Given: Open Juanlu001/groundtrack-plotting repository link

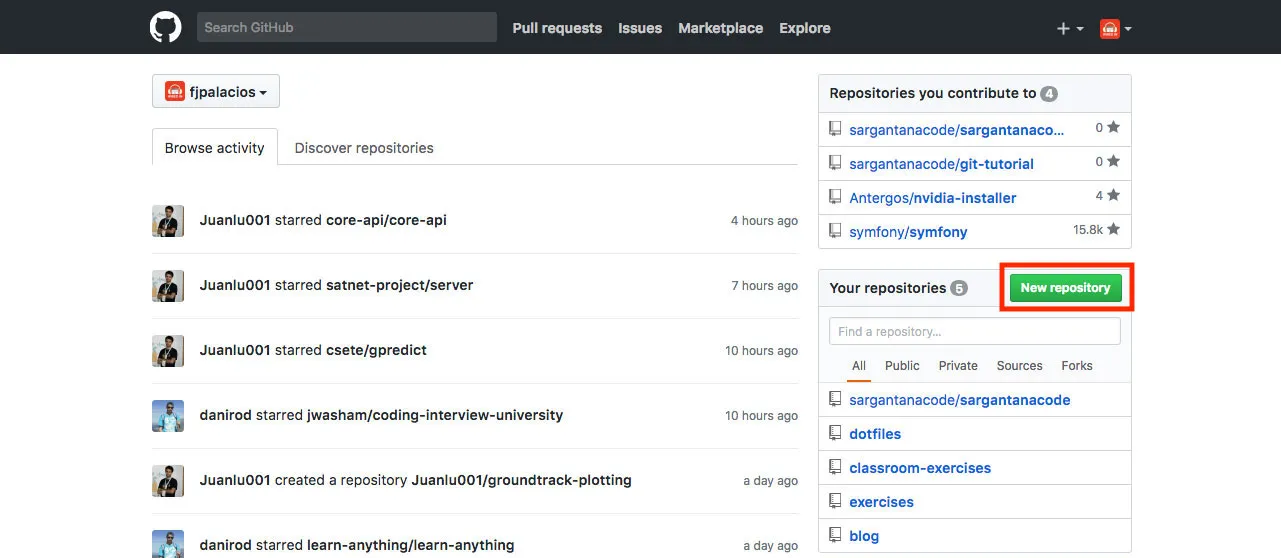Looking at the screenshot, I should coord(522,480).
